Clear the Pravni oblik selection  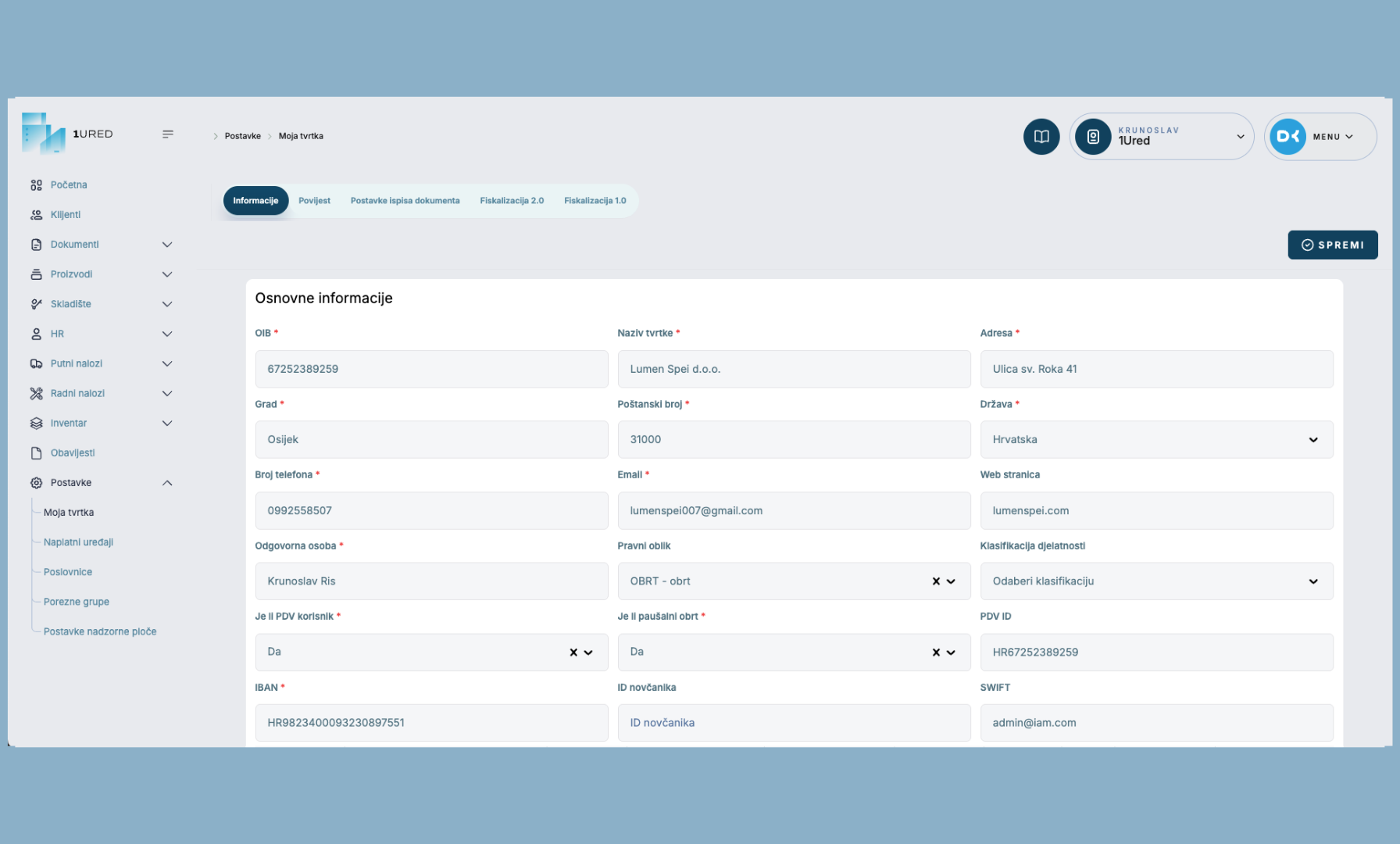click(x=936, y=581)
